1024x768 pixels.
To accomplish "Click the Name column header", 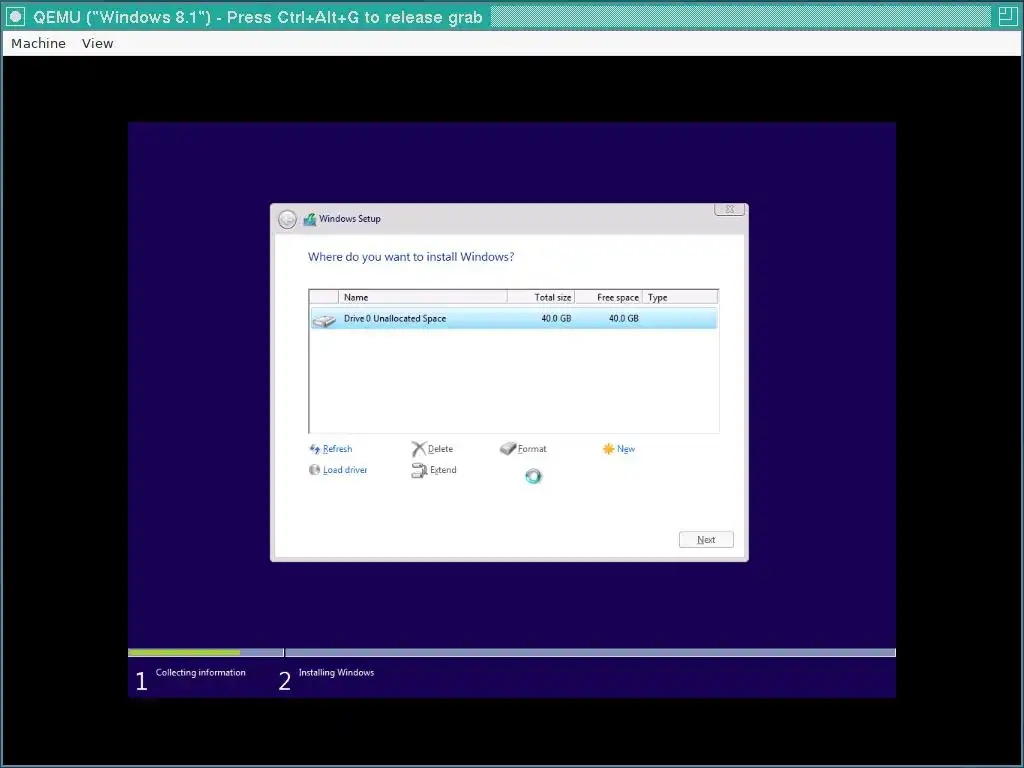I will tap(423, 297).
